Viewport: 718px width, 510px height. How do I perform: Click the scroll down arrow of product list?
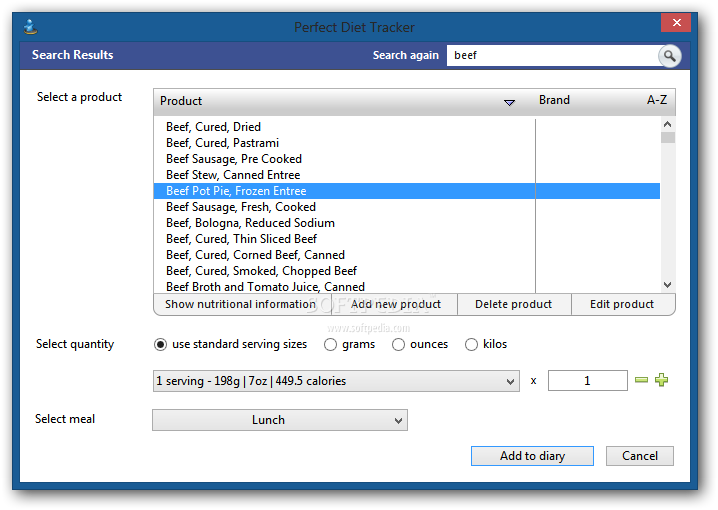668,285
